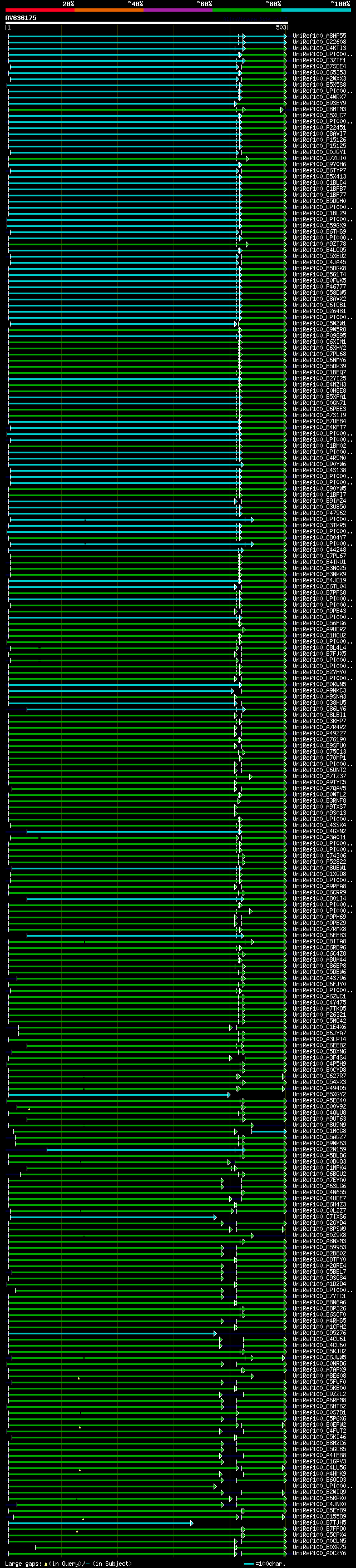Select hit UniRef100_Q4CU60

pos(319,1344)
